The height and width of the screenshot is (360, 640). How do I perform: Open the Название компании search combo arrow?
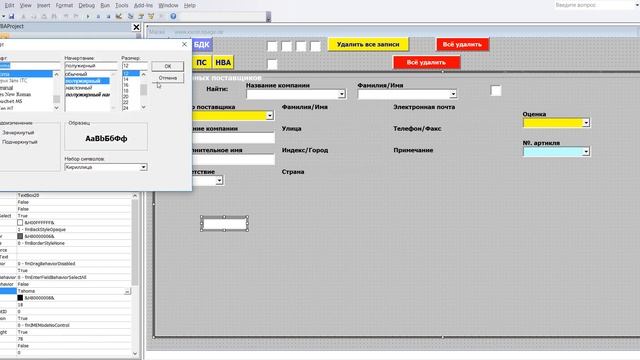click(x=342, y=94)
